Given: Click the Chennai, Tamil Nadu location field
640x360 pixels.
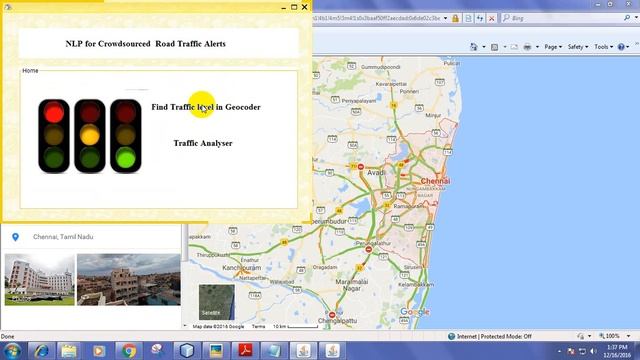Looking at the screenshot, I should pos(63,237).
